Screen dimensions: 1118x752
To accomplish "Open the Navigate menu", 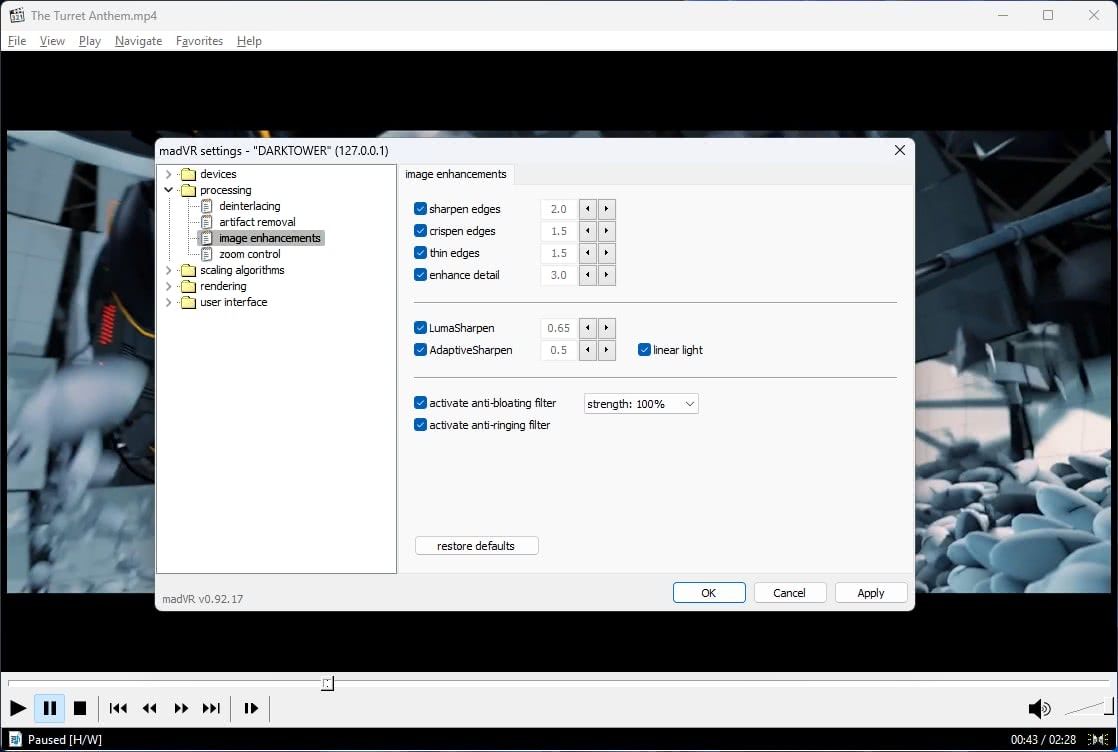I will [138, 41].
